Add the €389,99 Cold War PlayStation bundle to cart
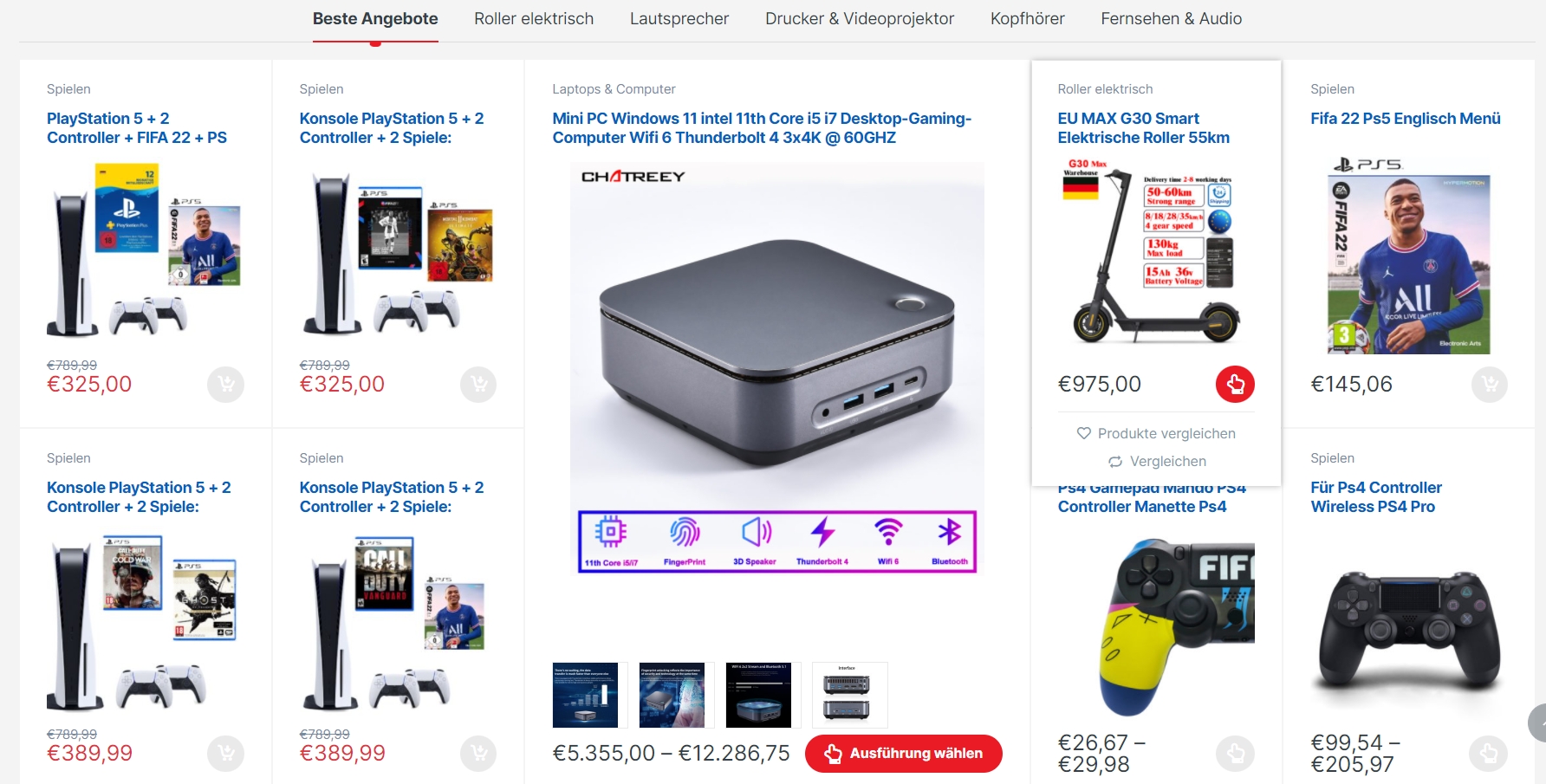Image resolution: width=1546 pixels, height=784 pixels. click(x=225, y=753)
